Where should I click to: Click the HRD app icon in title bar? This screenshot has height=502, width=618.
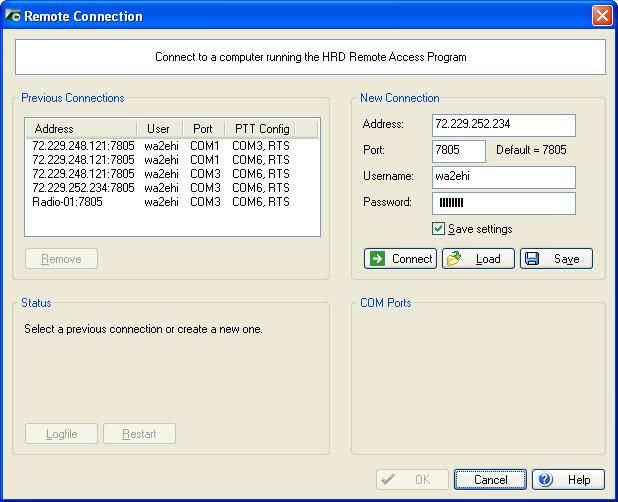pos(13,16)
